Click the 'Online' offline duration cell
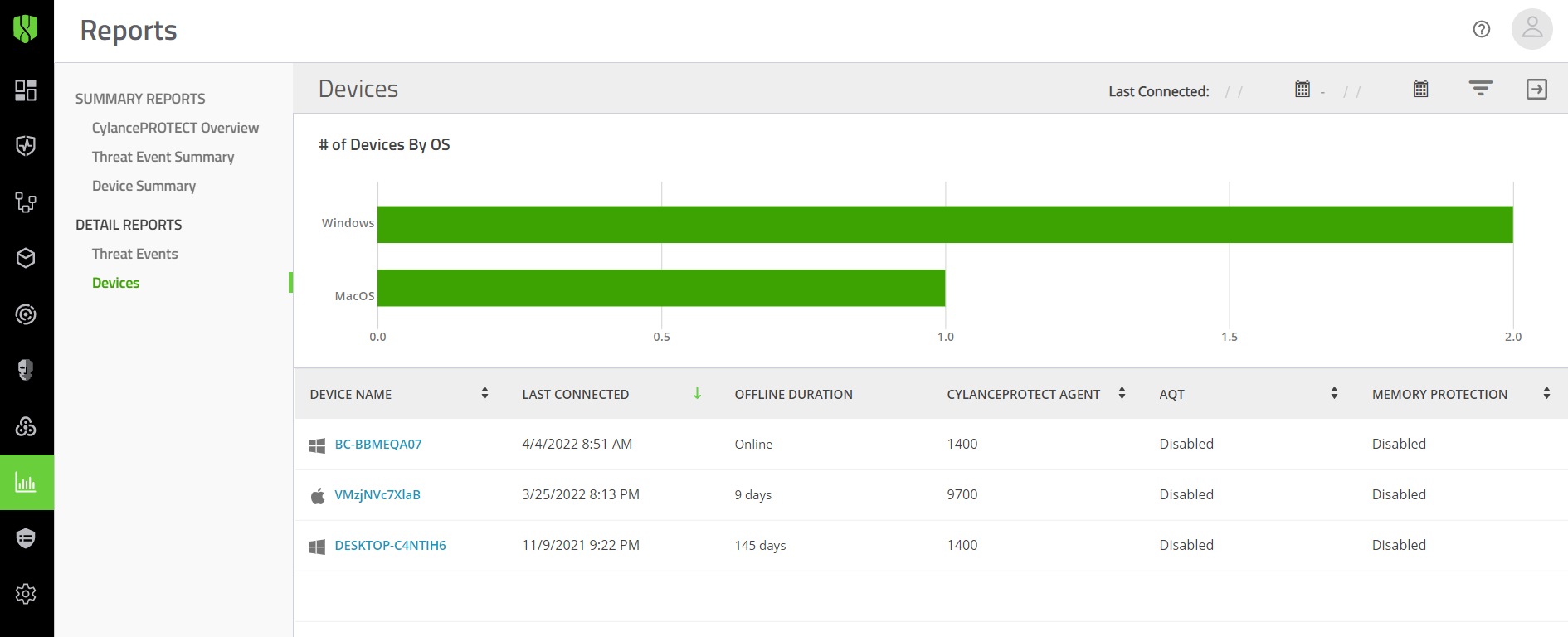 pyautogui.click(x=753, y=445)
